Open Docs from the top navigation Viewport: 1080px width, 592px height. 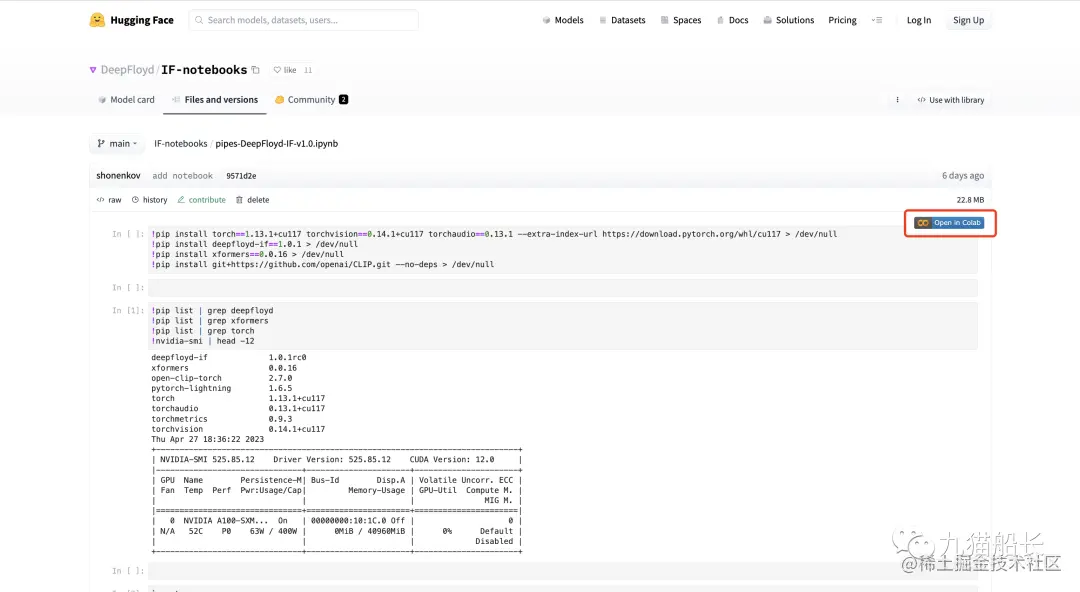(732, 20)
